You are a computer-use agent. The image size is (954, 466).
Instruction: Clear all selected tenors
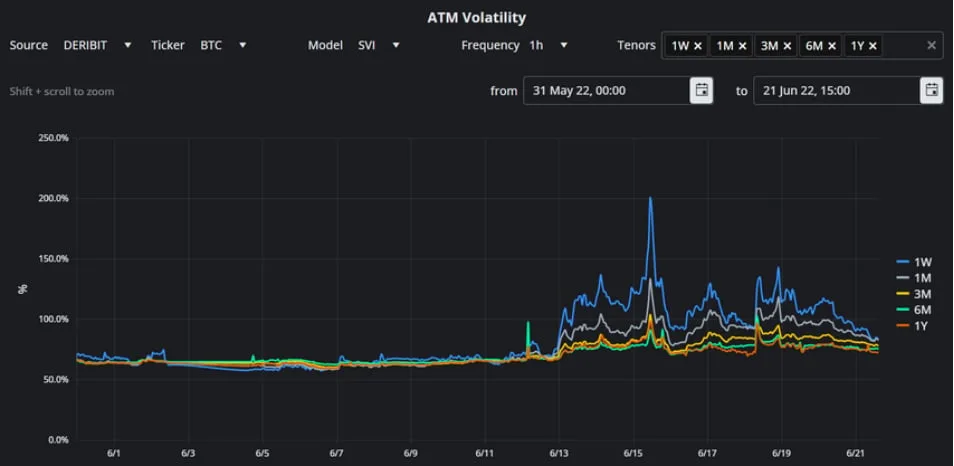tap(931, 45)
